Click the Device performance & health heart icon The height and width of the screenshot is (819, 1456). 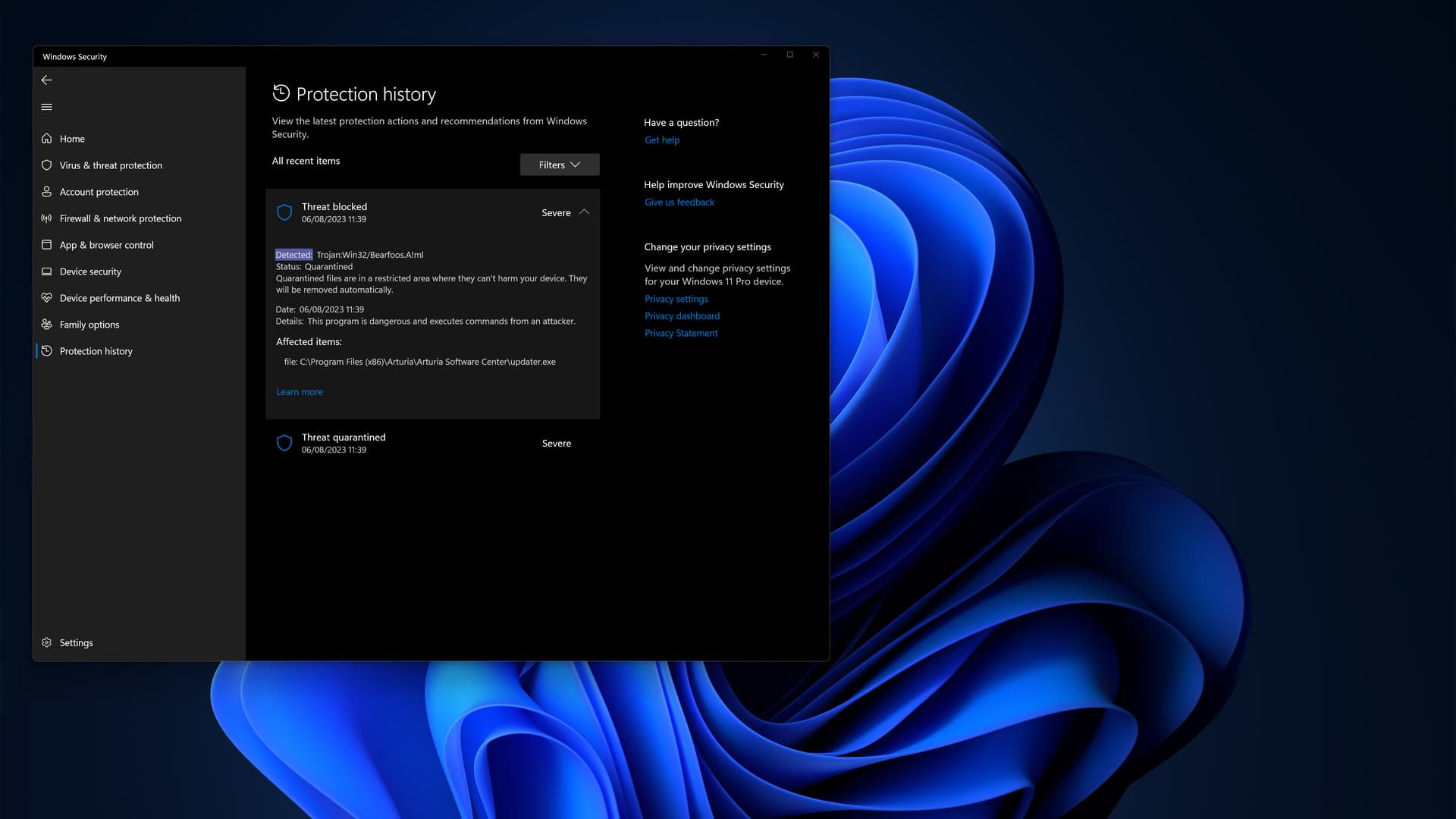46,297
